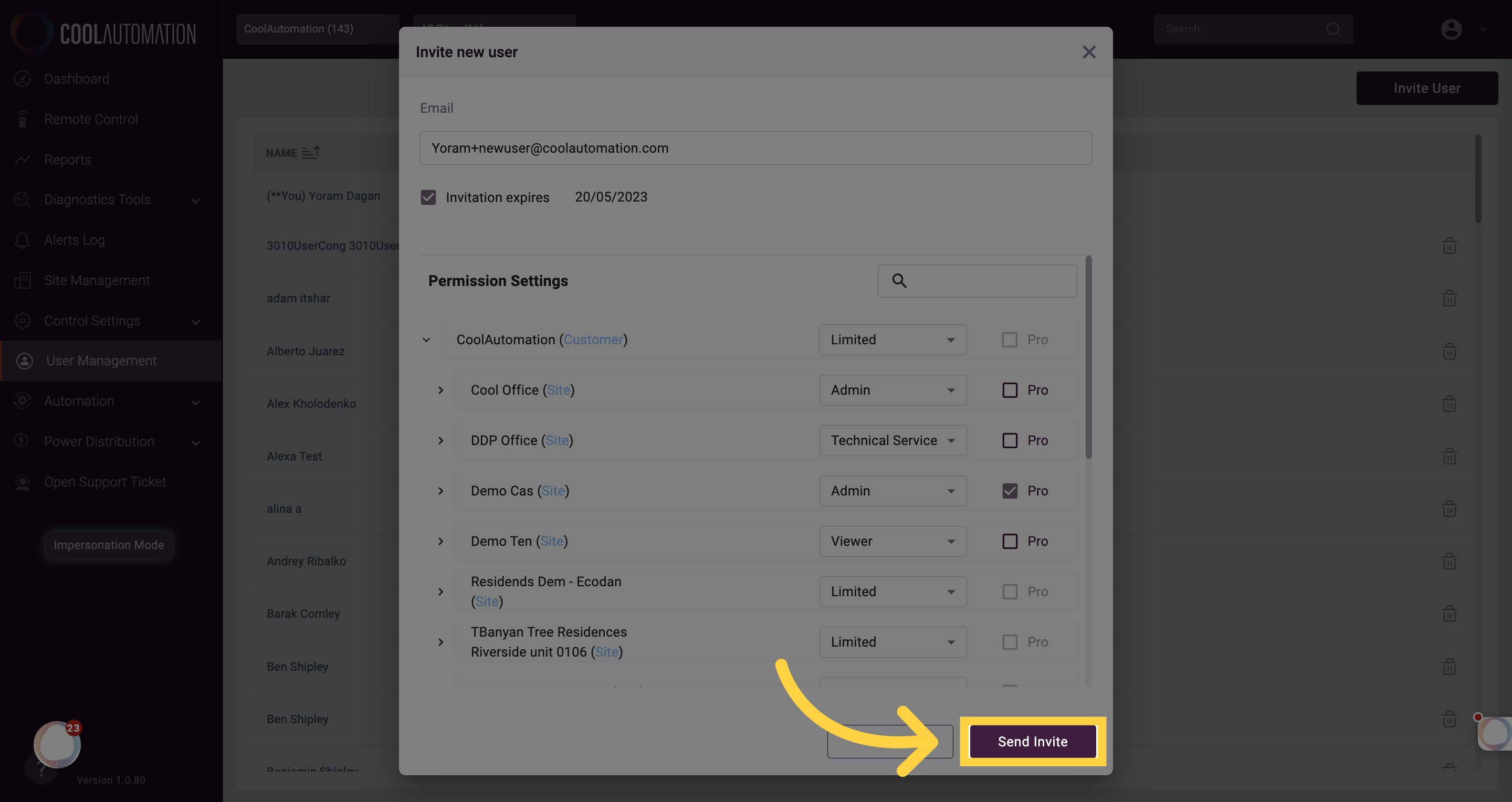1512x802 pixels.
Task: Click the permission list vertical scrollbar
Action: 1088,357
